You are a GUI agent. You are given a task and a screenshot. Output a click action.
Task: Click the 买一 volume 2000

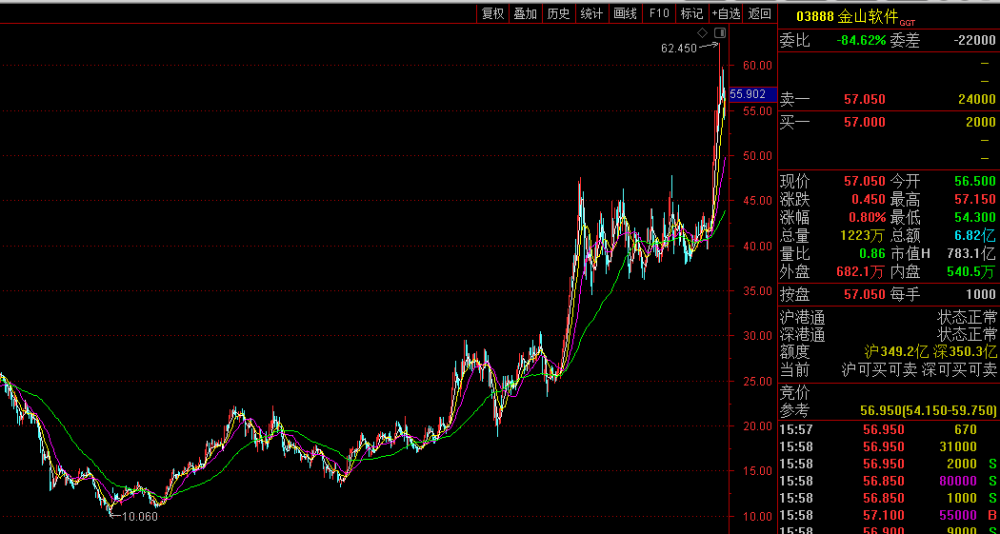(980, 122)
